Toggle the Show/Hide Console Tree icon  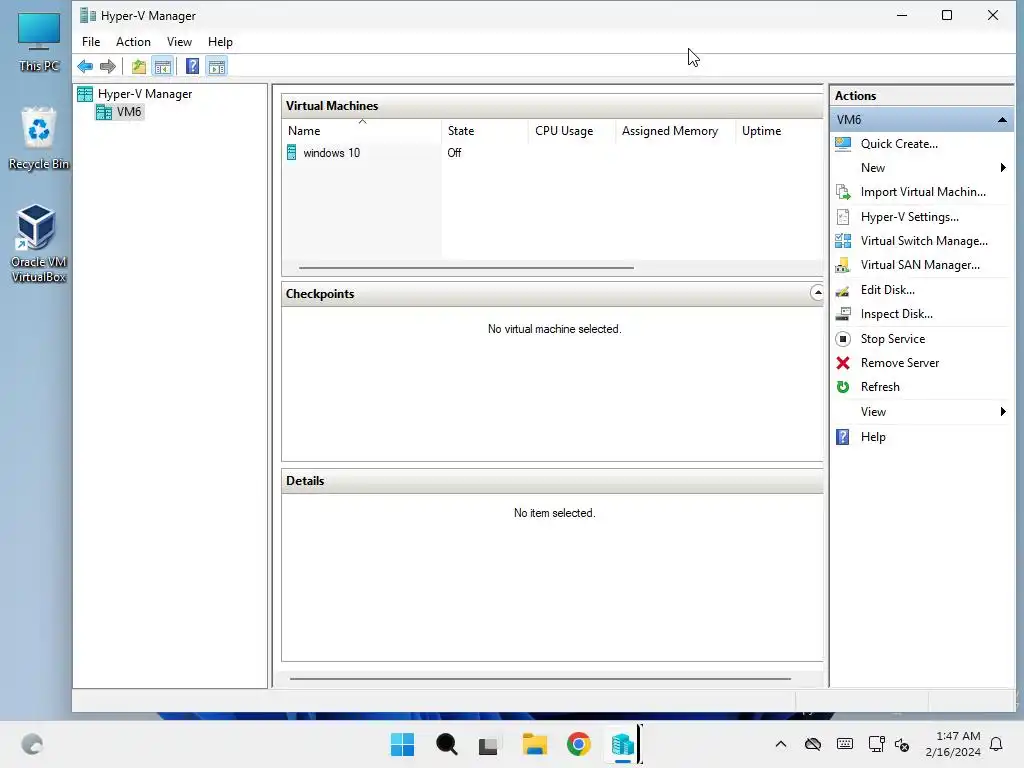point(163,66)
